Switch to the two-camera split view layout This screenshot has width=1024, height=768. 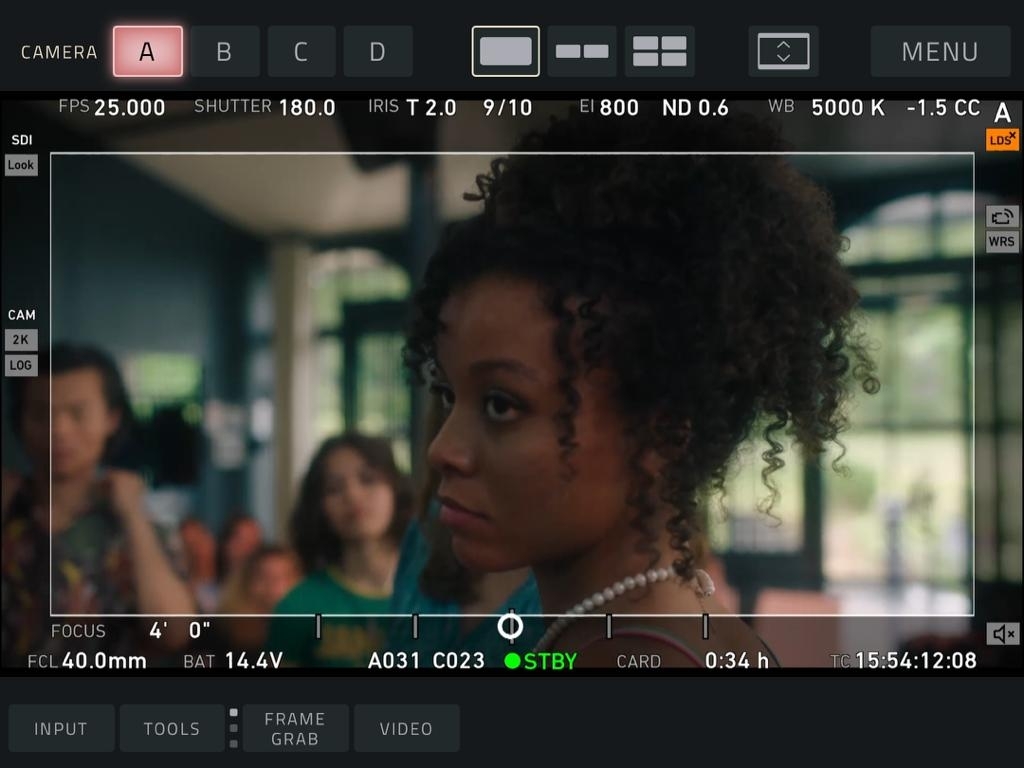582,51
